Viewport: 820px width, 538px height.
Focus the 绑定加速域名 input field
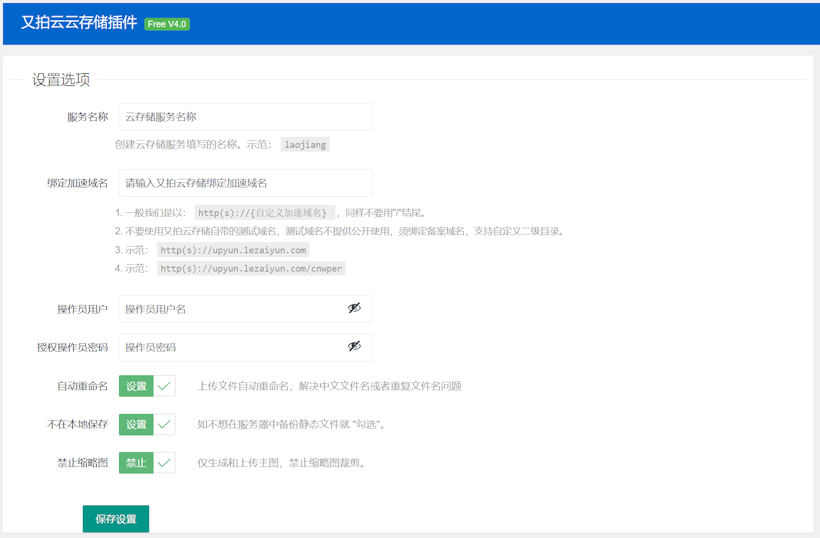[x=245, y=183]
